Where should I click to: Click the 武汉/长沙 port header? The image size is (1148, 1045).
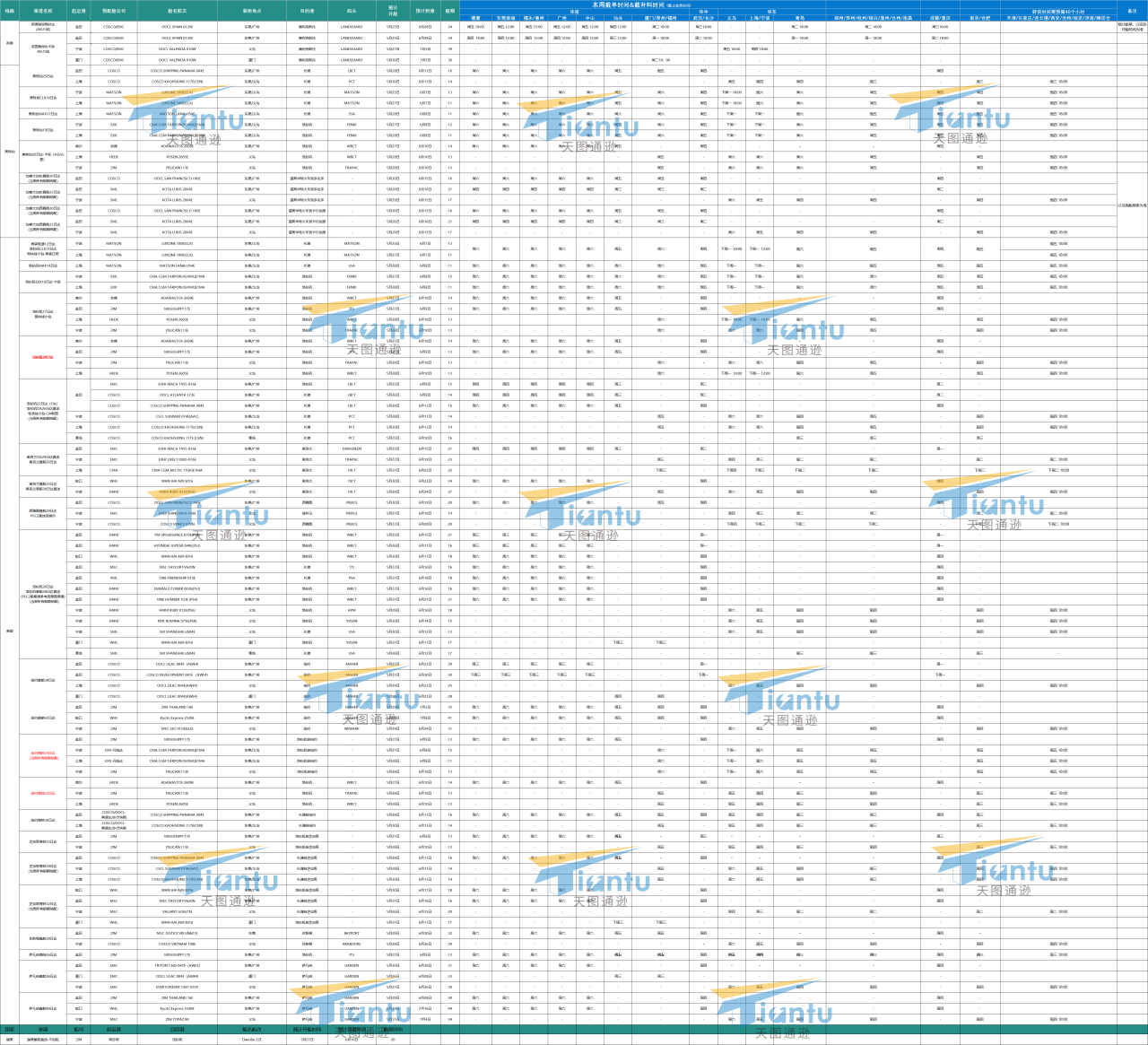[703, 17]
